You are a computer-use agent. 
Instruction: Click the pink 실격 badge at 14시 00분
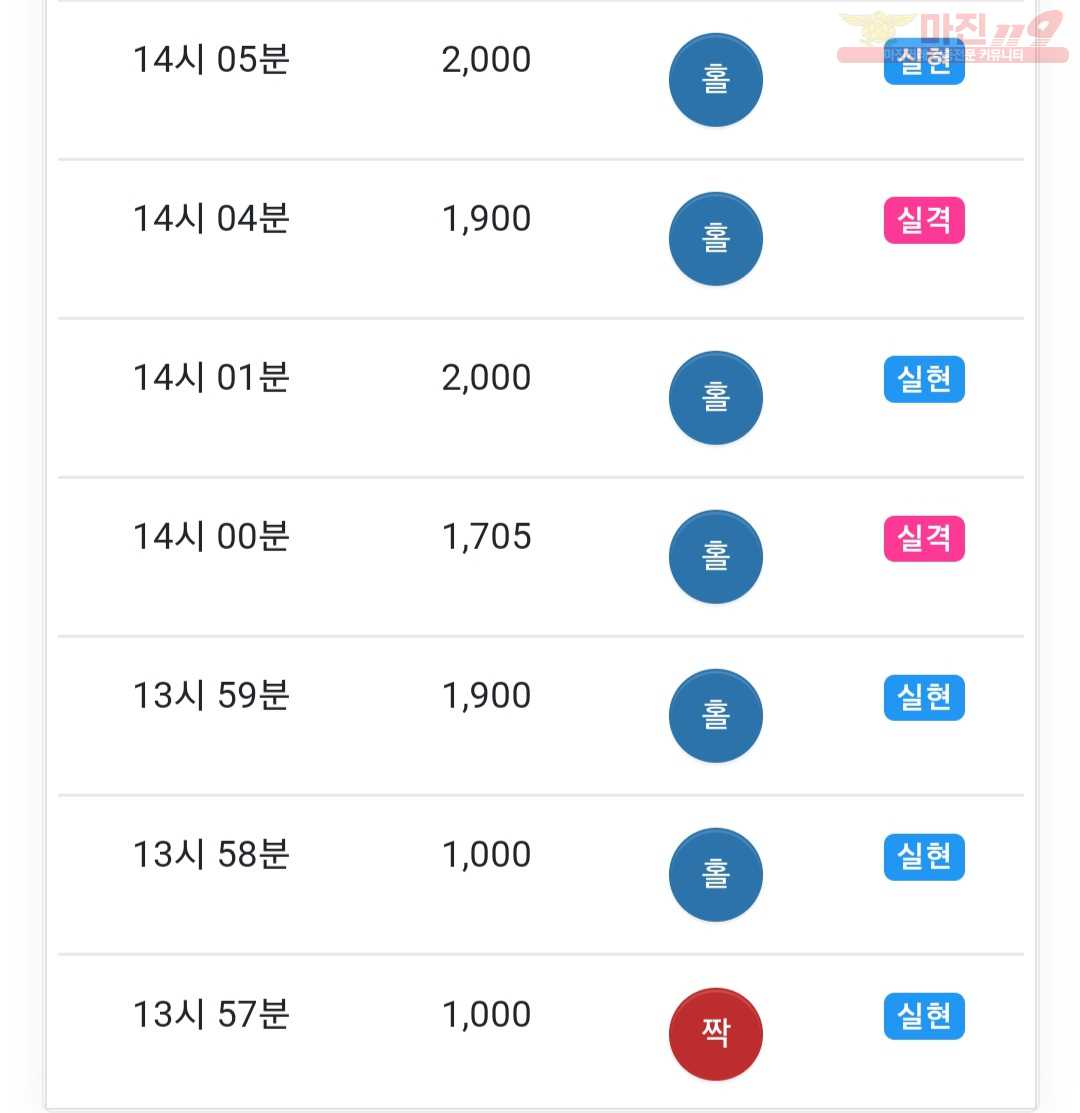924,538
